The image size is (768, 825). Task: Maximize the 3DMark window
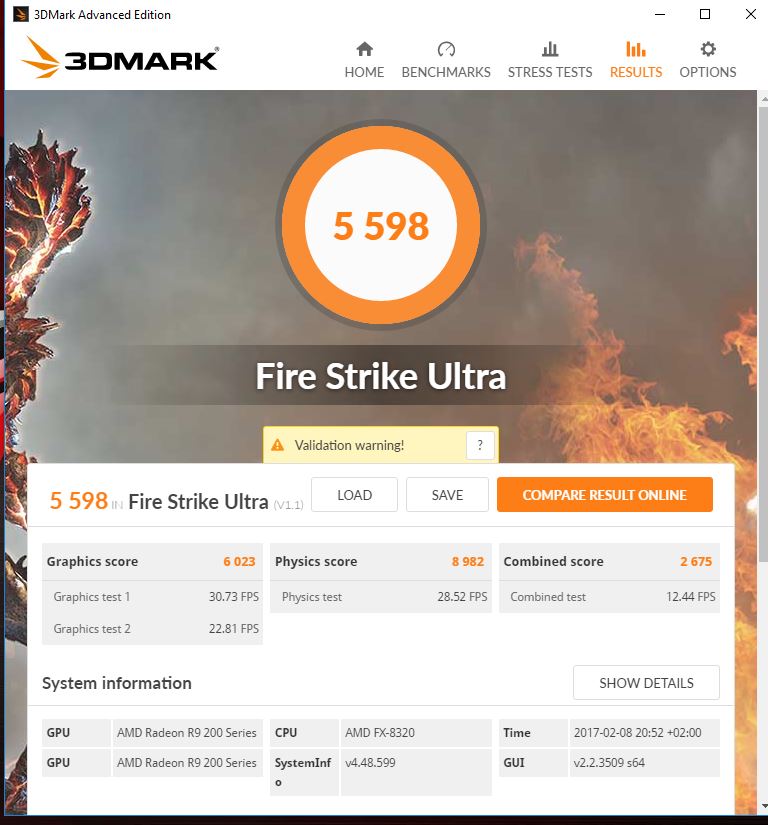click(x=705, y=14)
